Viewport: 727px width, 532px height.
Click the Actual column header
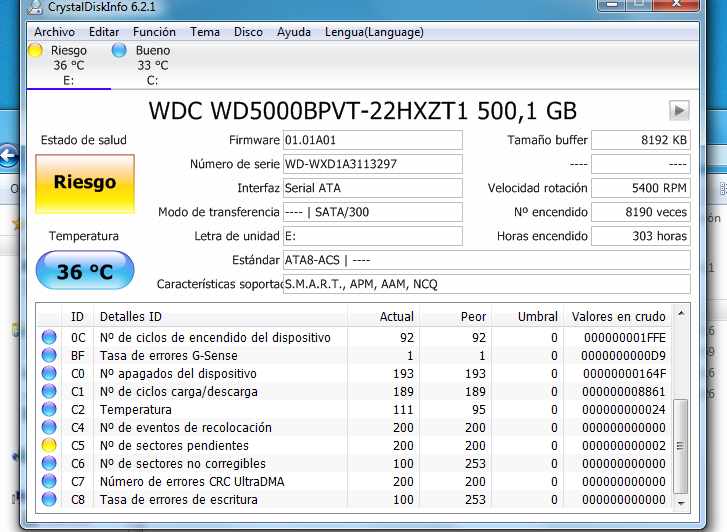tap(383, 317)
